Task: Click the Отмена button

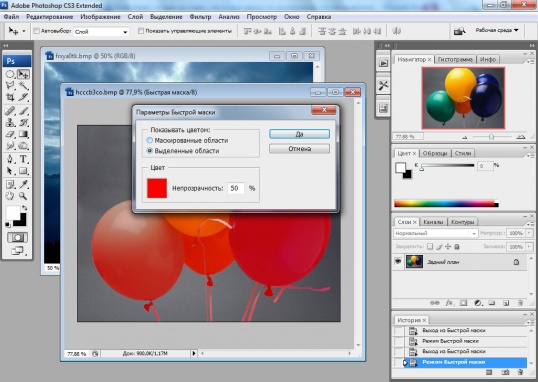Action: pyautogui.click(x=300, y=149)
